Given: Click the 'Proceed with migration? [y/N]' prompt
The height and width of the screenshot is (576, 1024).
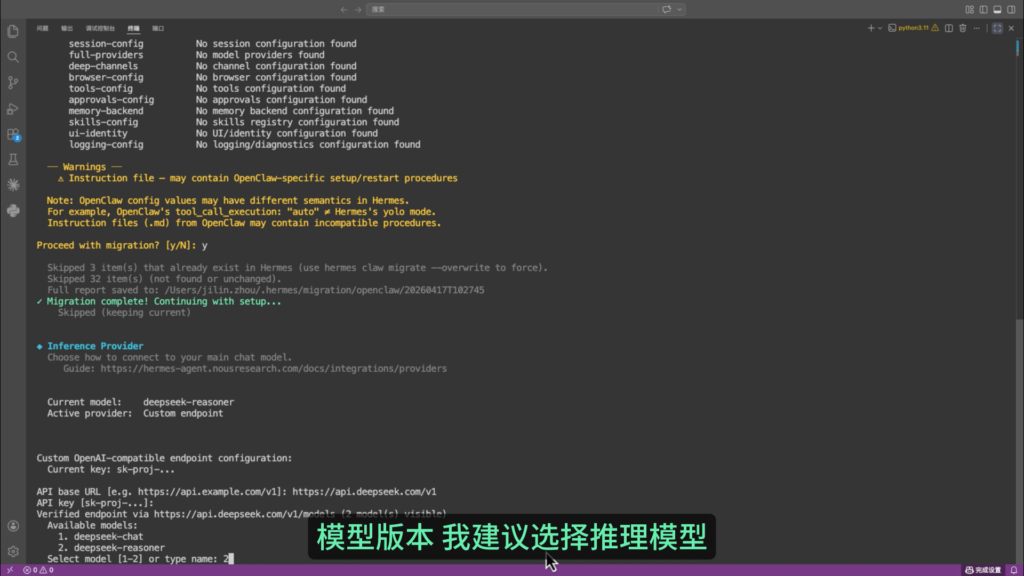Looking at the screenshot, I should [x=117, y=246].
